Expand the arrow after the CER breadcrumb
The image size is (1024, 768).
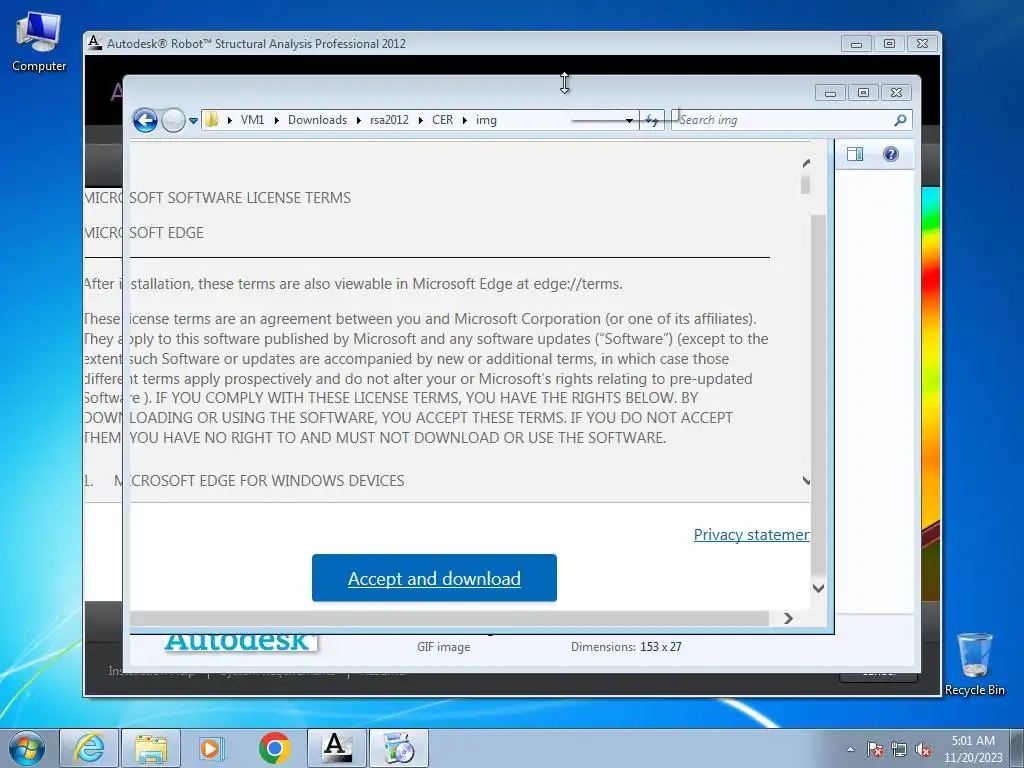click(x=465, y=120)
